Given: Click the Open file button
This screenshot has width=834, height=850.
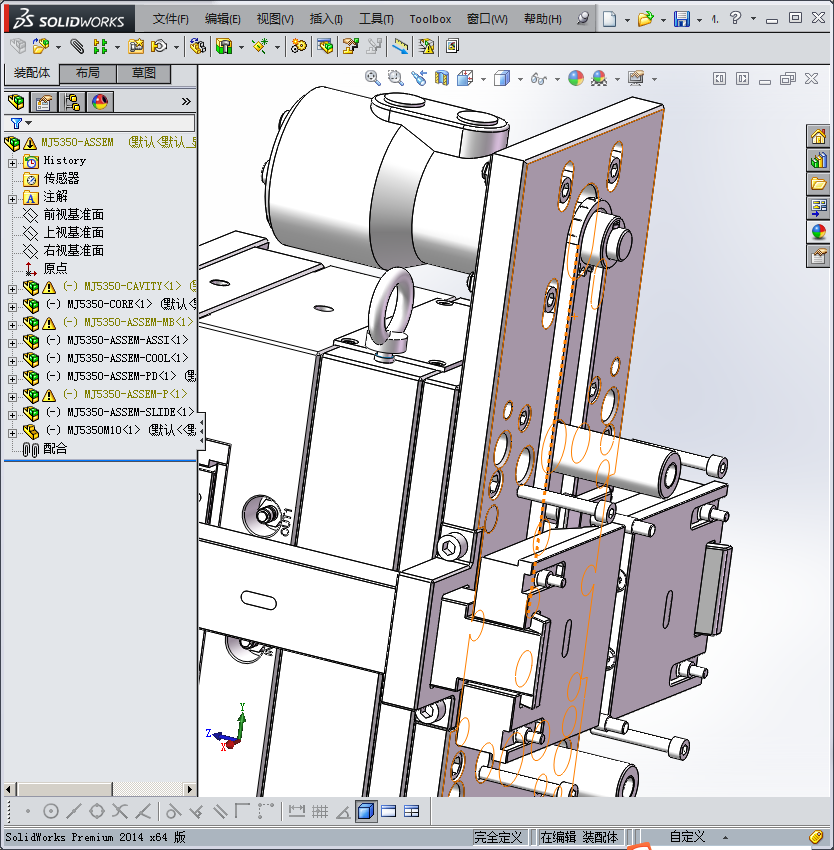Looking at the screenshot, I should 645,19.
